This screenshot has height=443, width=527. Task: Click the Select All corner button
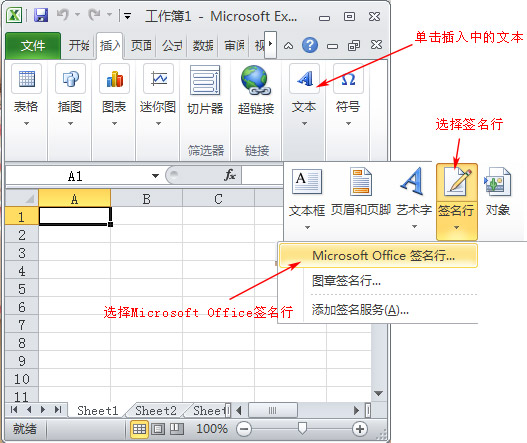[x=22, y=198]
